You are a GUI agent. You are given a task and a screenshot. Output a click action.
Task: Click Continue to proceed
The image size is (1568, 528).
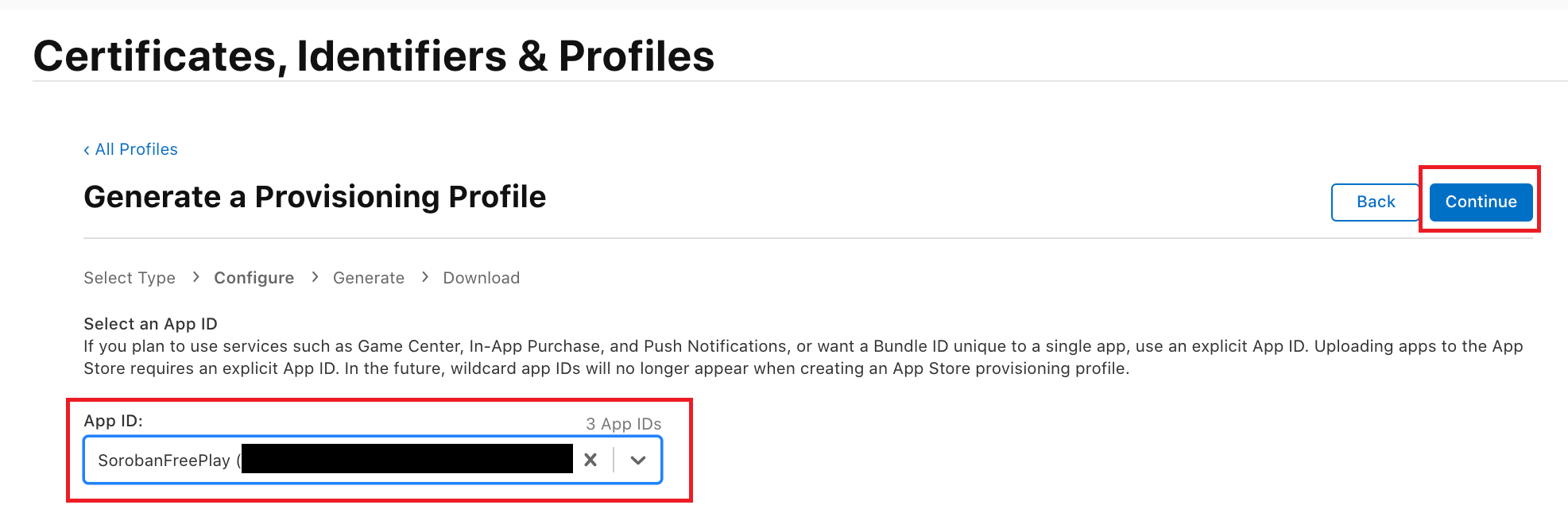1480,202
